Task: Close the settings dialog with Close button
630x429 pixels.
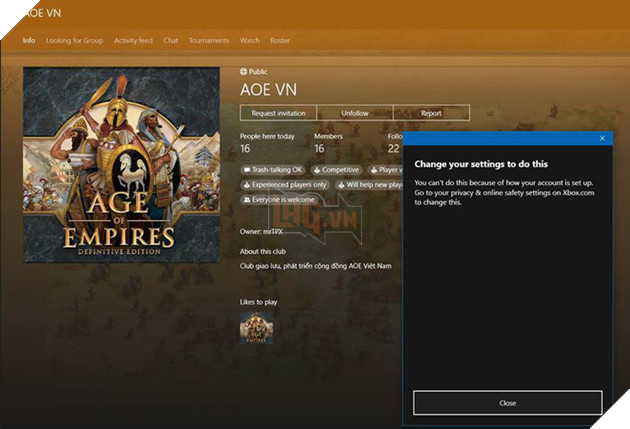Action: [507, 403]
